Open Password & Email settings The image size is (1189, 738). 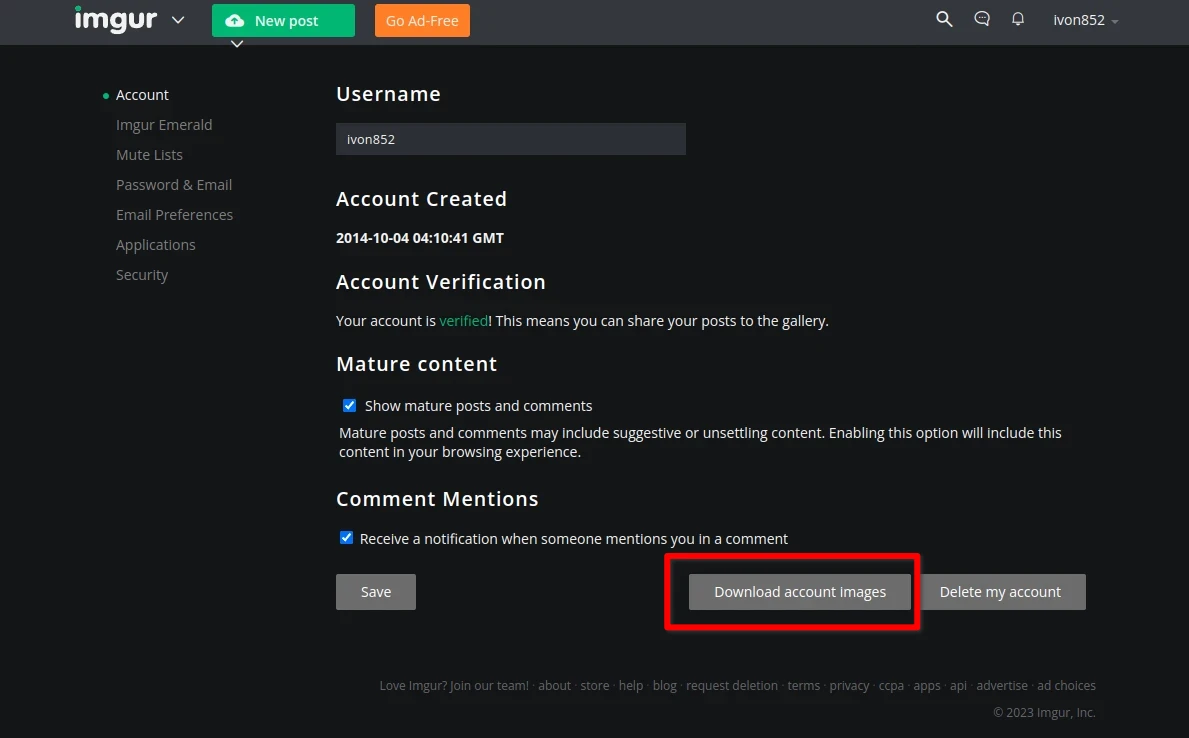(x=174, y=185)
